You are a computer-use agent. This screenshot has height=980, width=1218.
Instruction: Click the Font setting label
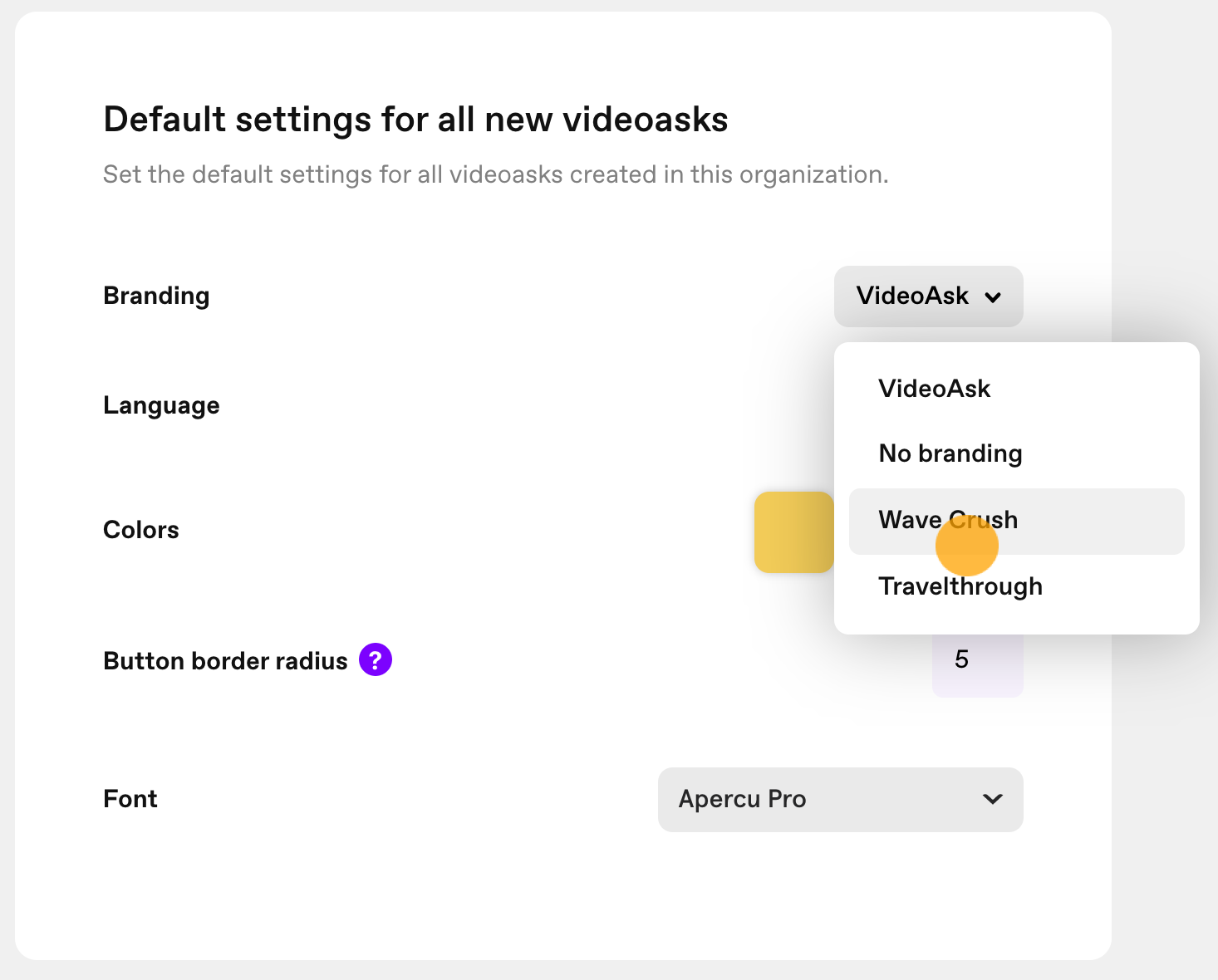point(130,799)
